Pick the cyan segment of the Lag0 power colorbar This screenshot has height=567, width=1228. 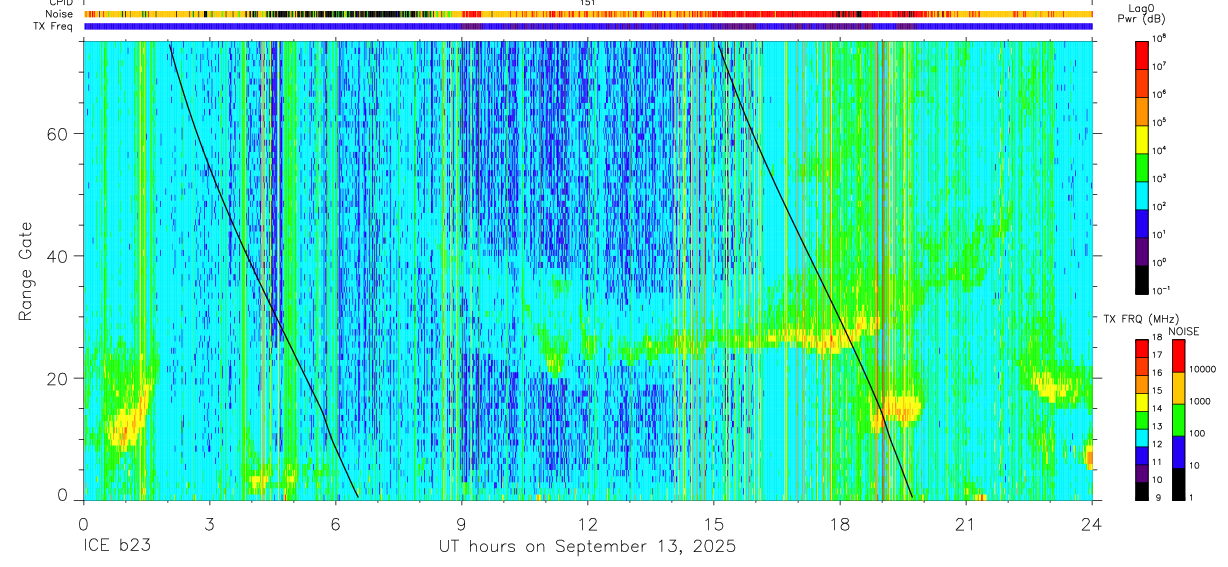1142,194
